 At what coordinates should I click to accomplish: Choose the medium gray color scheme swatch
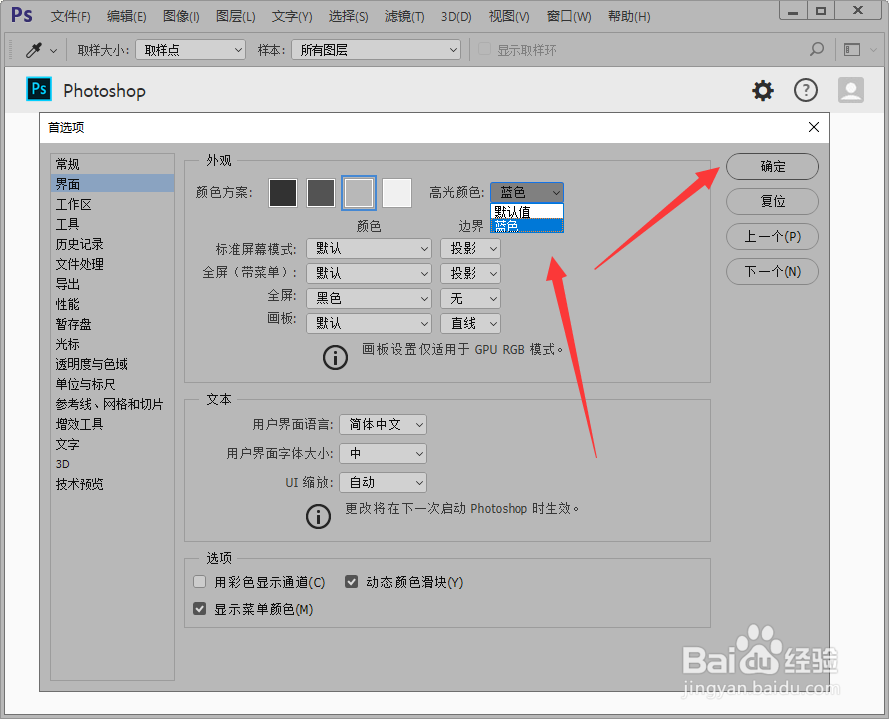click(359, 193)
